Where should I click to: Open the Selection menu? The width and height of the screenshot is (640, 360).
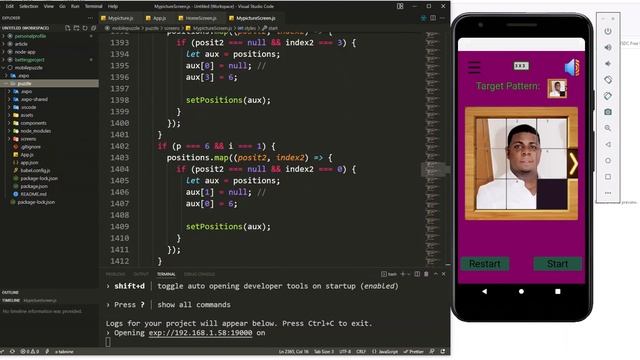click(x=29, y=6)
